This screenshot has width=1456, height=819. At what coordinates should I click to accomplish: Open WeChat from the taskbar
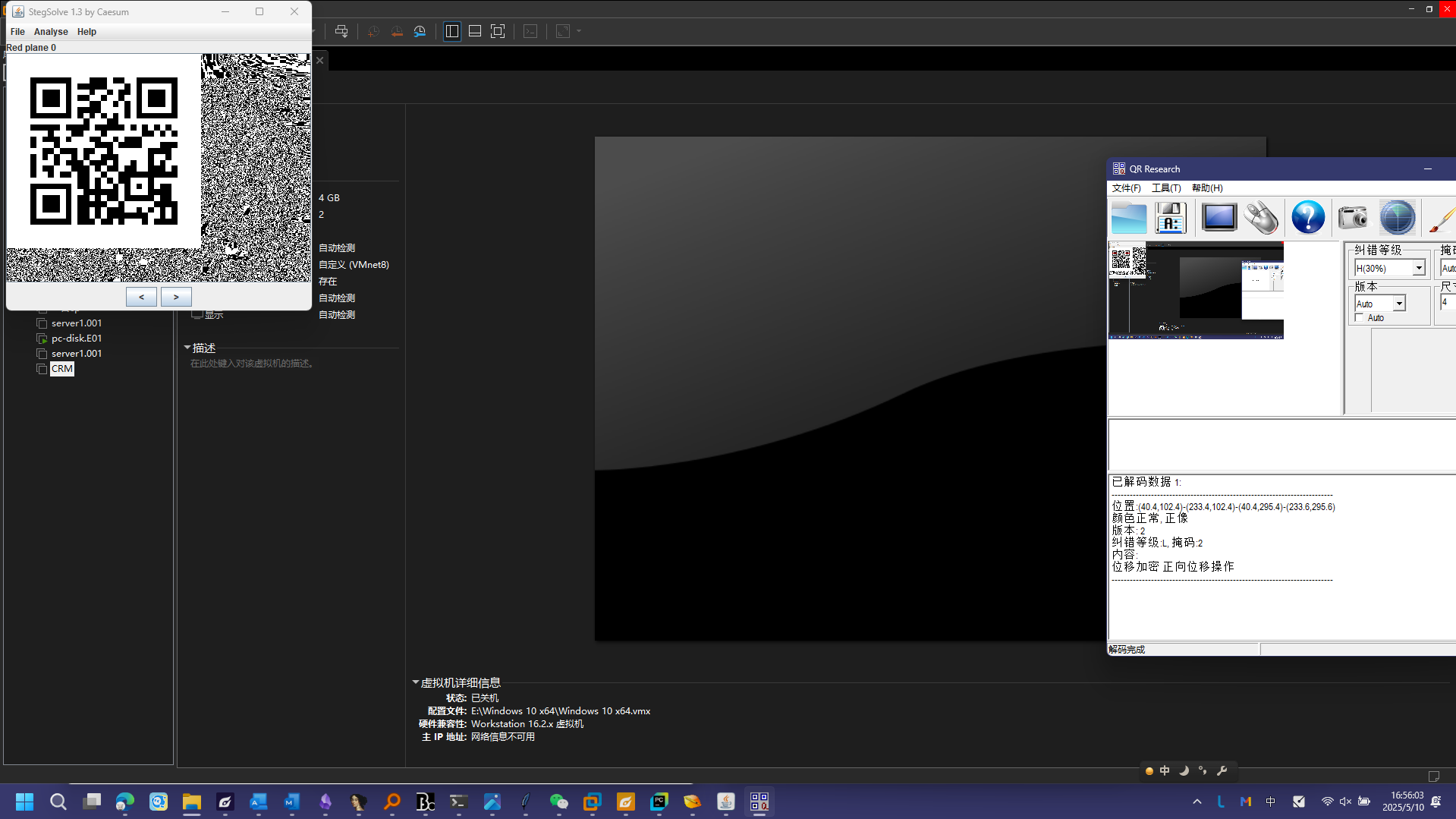tap(558, 802)
